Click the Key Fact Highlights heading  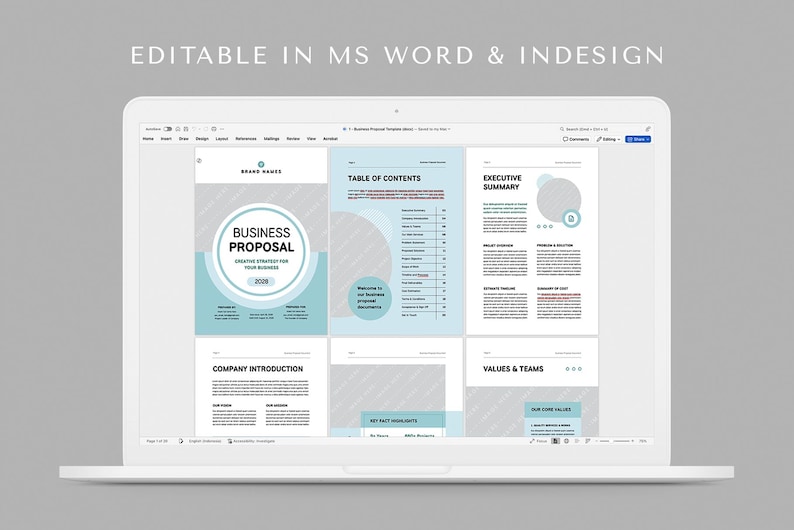click(x=393, y=421)
